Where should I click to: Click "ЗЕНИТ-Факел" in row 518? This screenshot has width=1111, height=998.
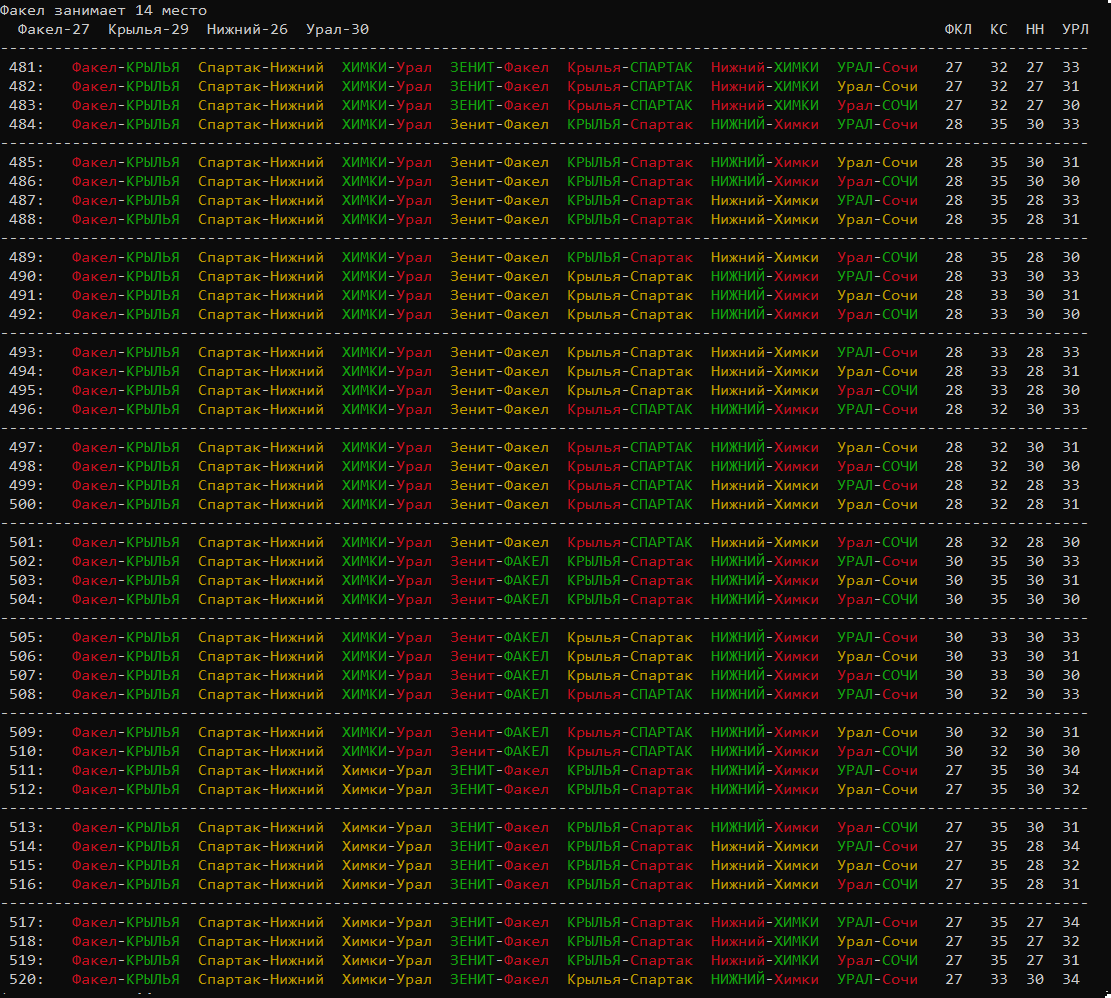500,941
